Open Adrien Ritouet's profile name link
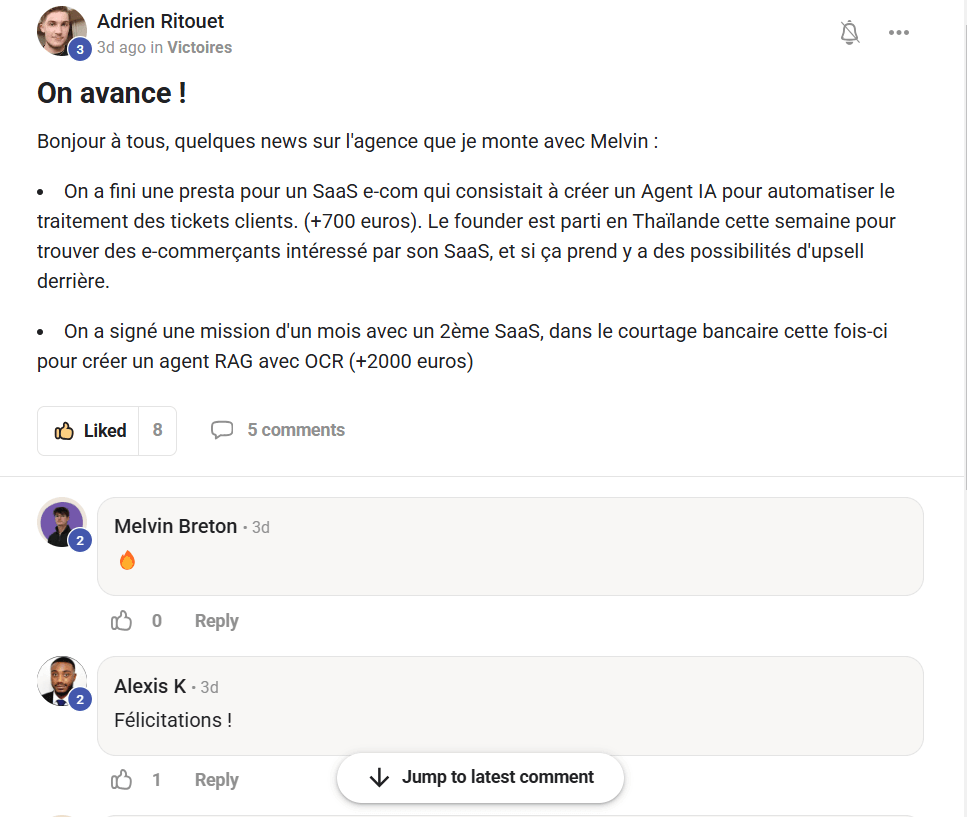The height and width of the screenshot is (817, 967). 160,21
